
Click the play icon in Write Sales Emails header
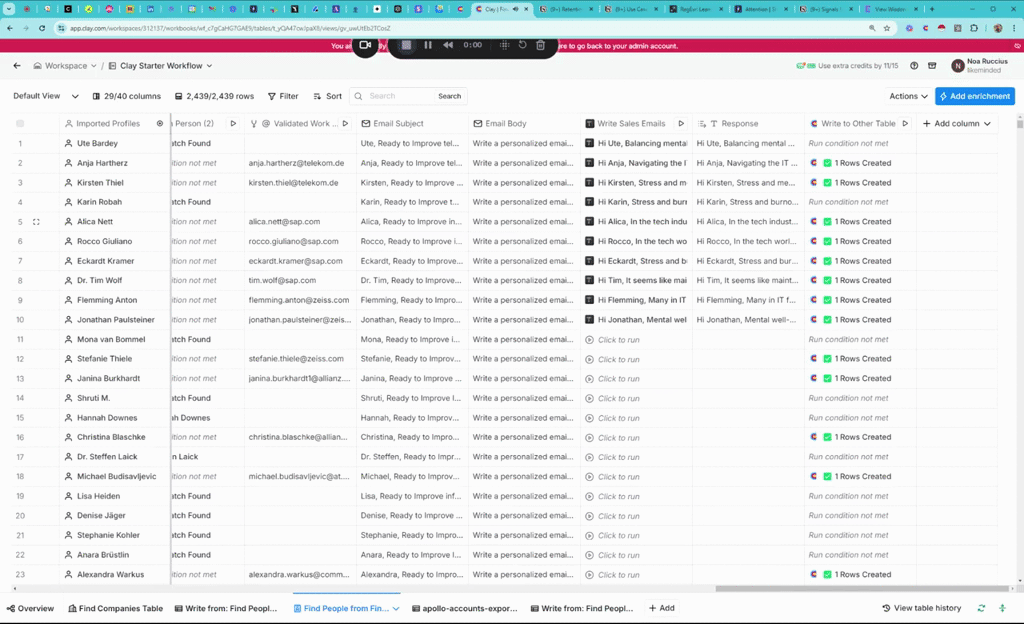pyautogui.click(x=681, y=124)
